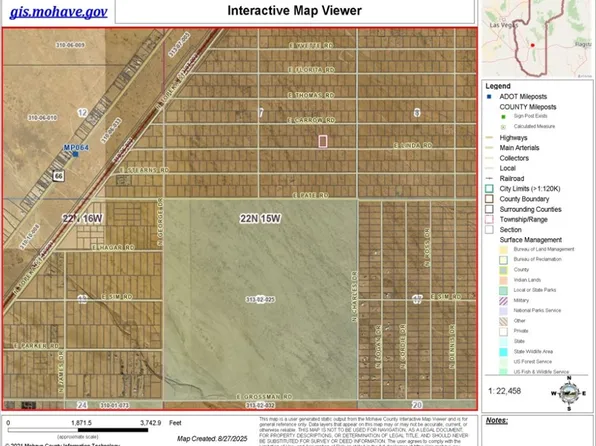Click the Bureau of Land Management swatch
Image resolution: width=596 pixels, height=446 pixels.
point(503,250)
